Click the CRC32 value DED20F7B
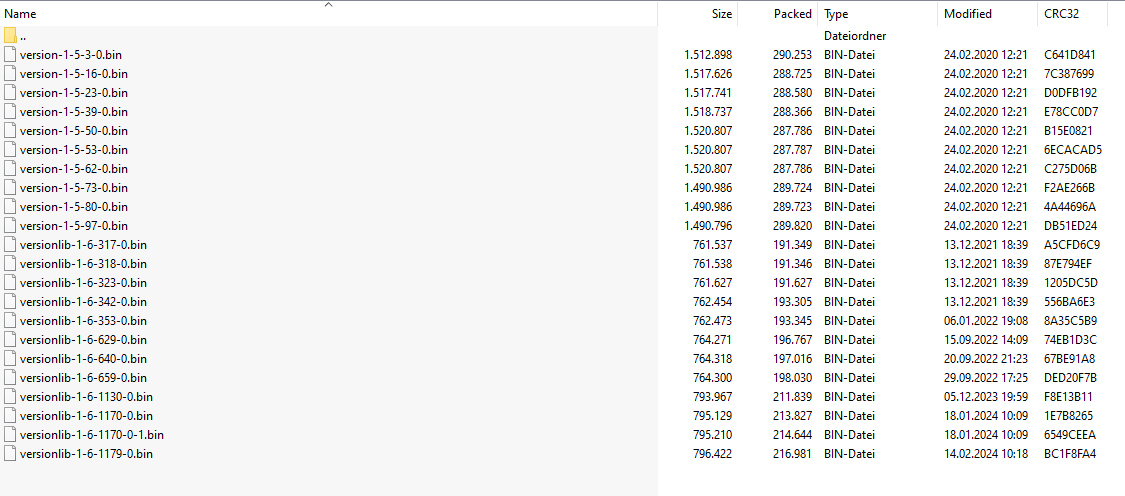Viewport: 1125px width, 496px height. 1070,378
